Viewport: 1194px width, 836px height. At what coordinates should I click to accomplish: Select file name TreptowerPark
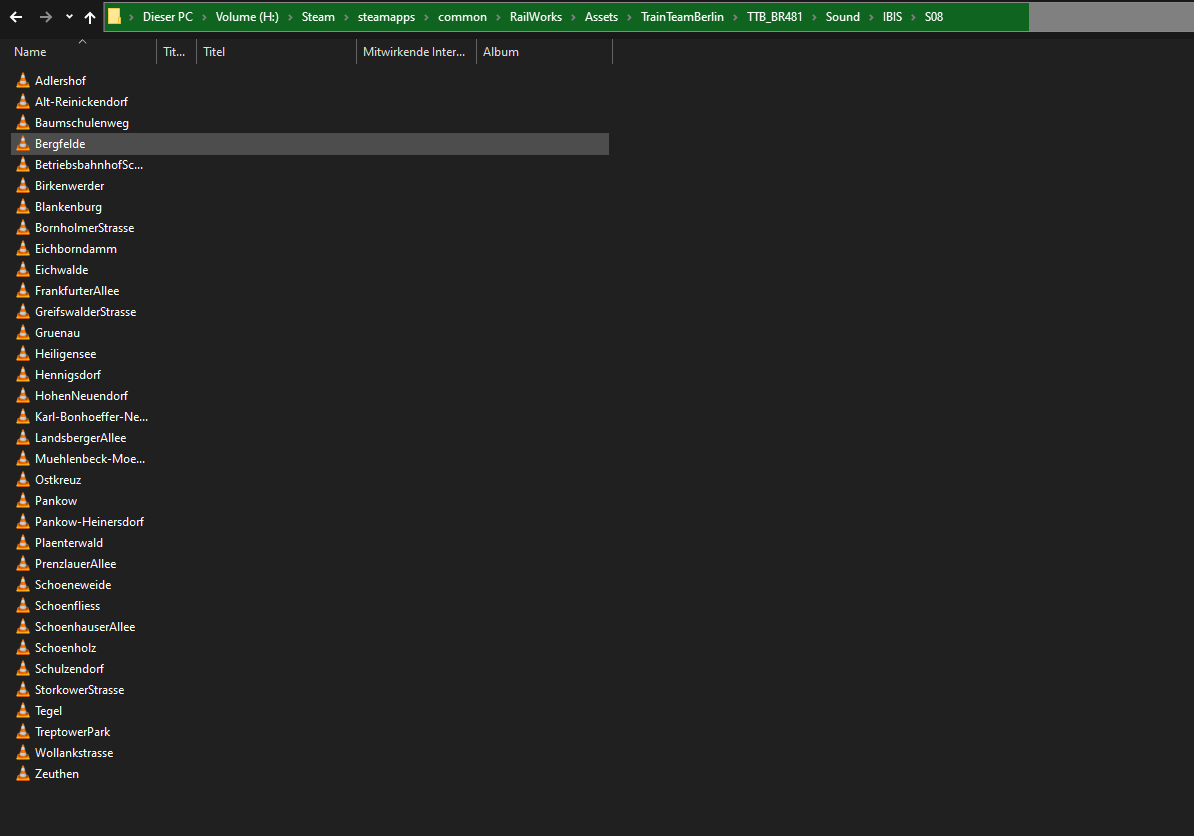pyautogui.click(x=72, y=732)
